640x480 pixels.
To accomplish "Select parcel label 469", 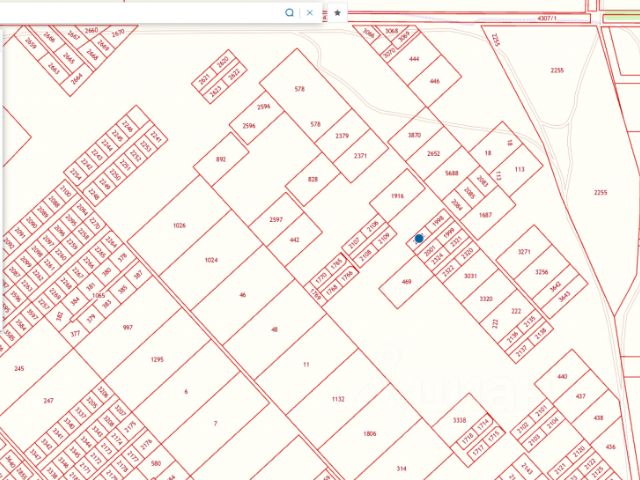I will pos(407,282).
